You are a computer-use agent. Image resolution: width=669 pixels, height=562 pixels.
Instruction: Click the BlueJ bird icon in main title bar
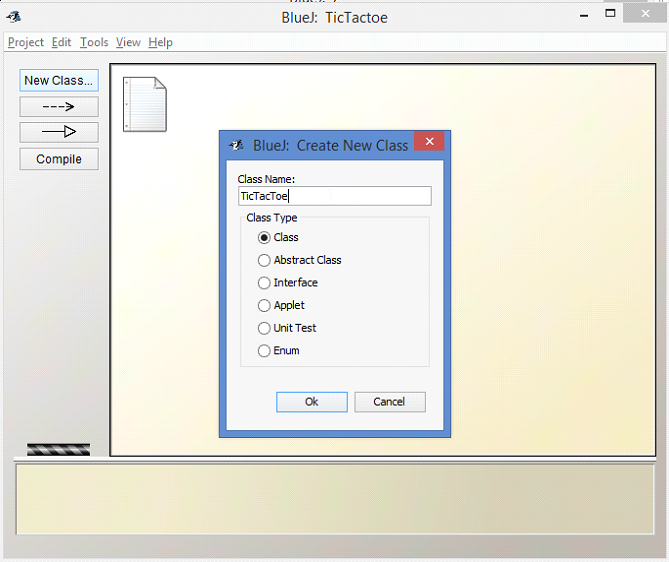14,17
